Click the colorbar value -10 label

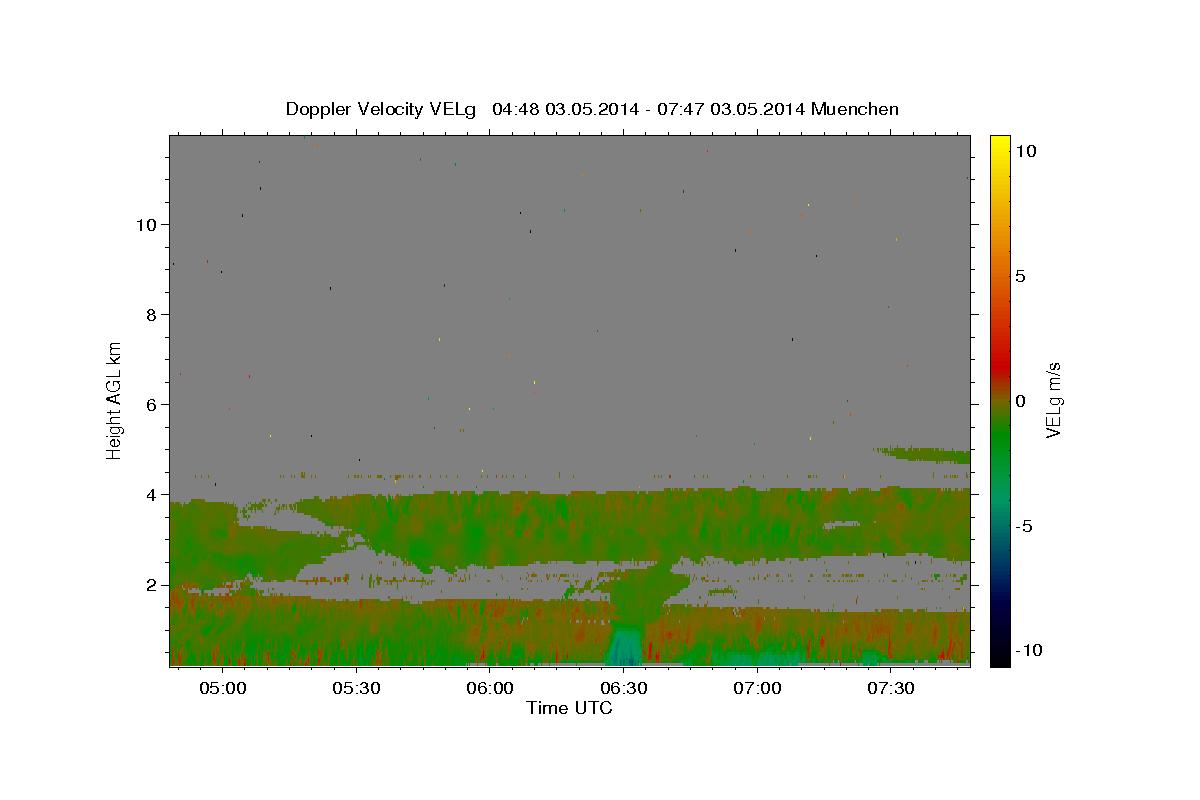[1030, 651]
